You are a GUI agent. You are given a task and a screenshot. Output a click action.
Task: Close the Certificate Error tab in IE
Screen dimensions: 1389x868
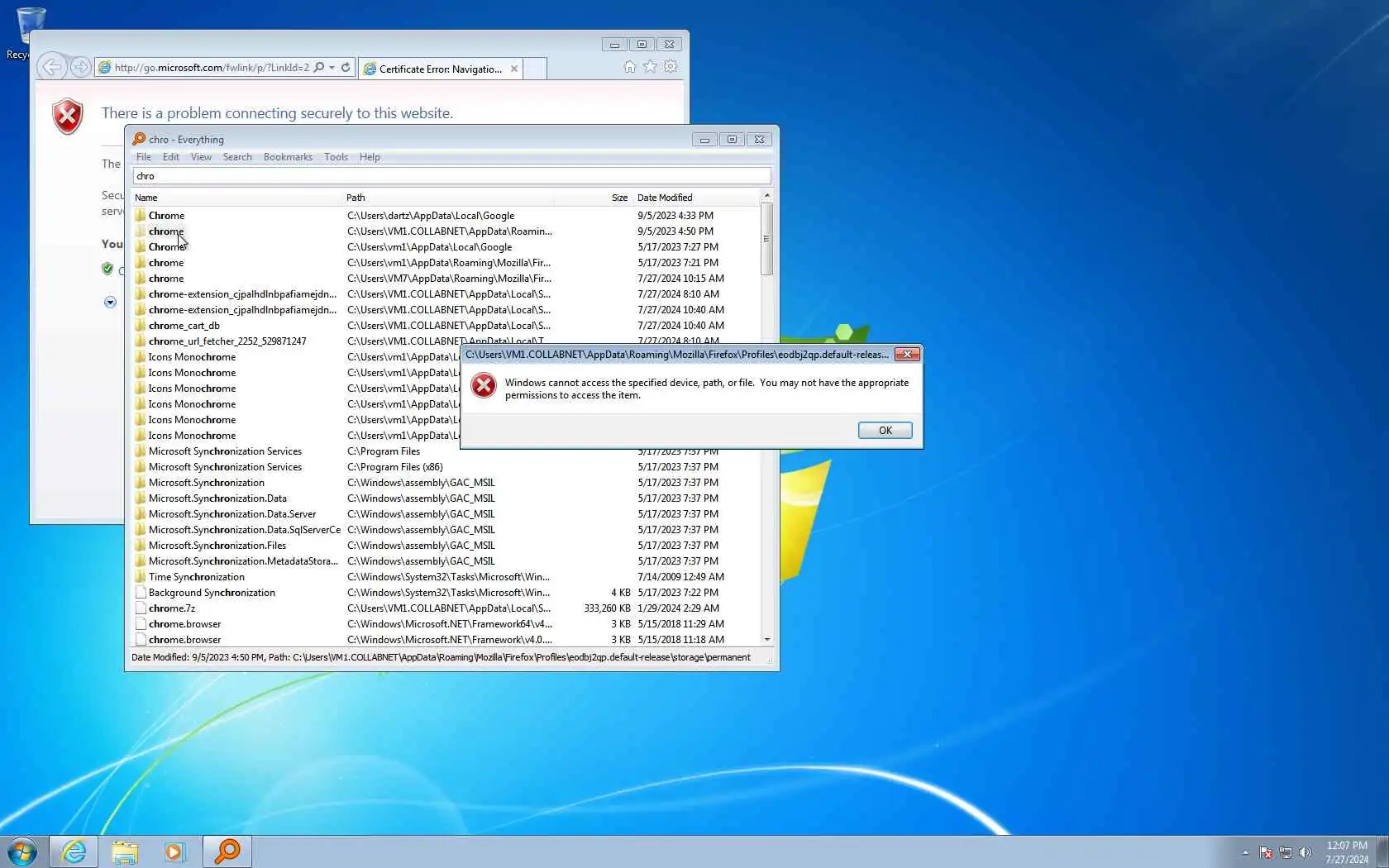[514, 69]
